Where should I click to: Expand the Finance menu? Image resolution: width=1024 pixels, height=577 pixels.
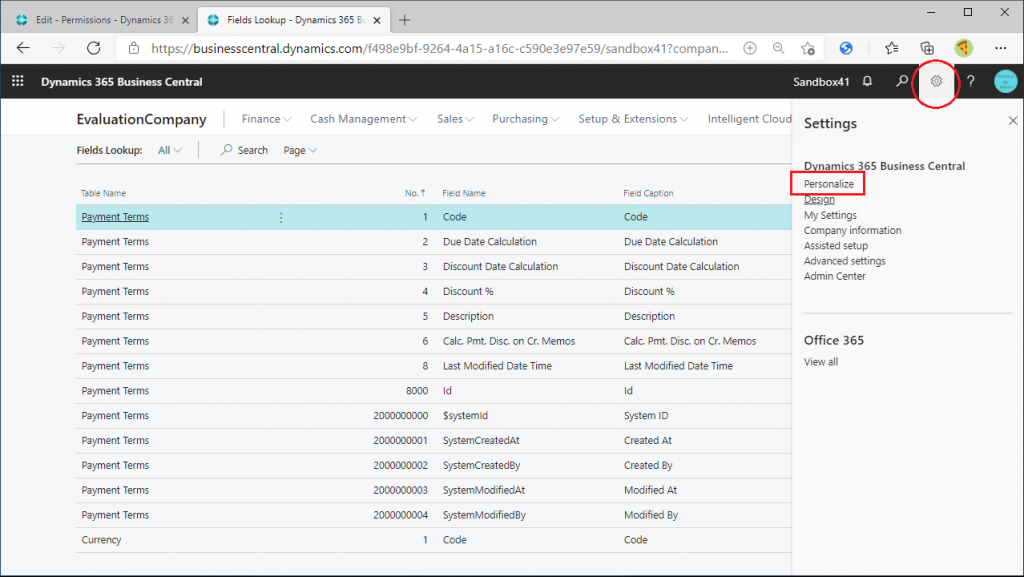tap(266, 119)
